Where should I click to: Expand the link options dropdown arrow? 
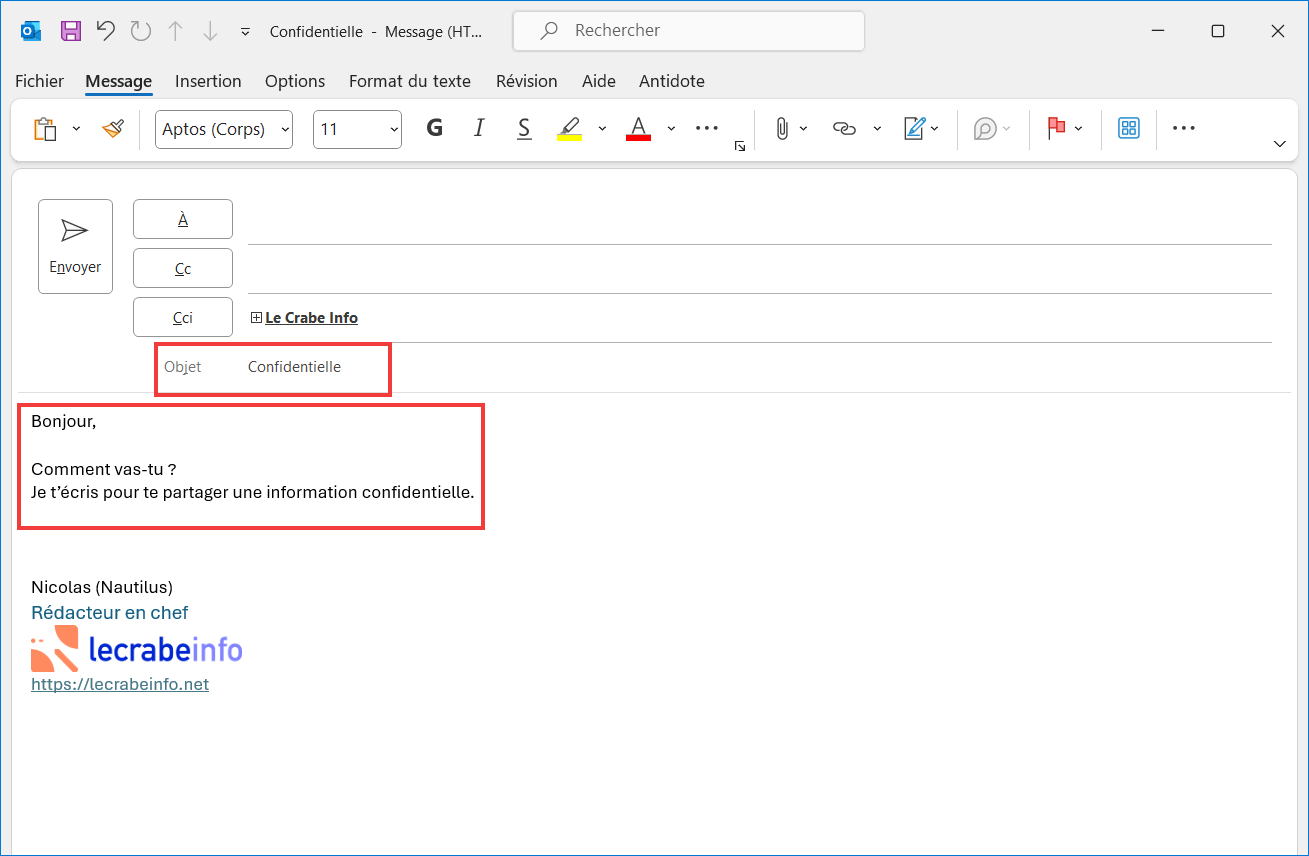[x=877, y=129]
